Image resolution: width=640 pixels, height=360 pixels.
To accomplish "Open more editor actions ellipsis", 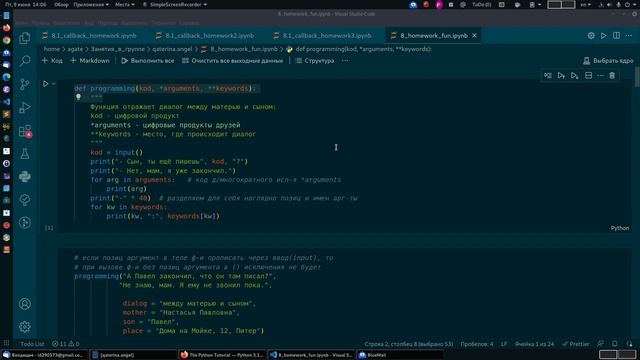I will pyautogui.click(x=629, y=36).
